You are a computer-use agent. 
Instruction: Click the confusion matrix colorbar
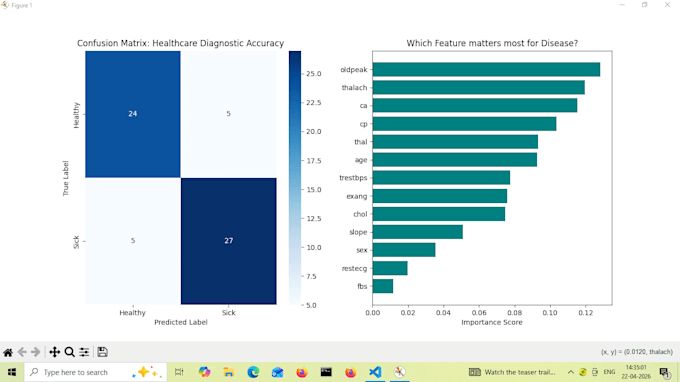click(295, 178)
